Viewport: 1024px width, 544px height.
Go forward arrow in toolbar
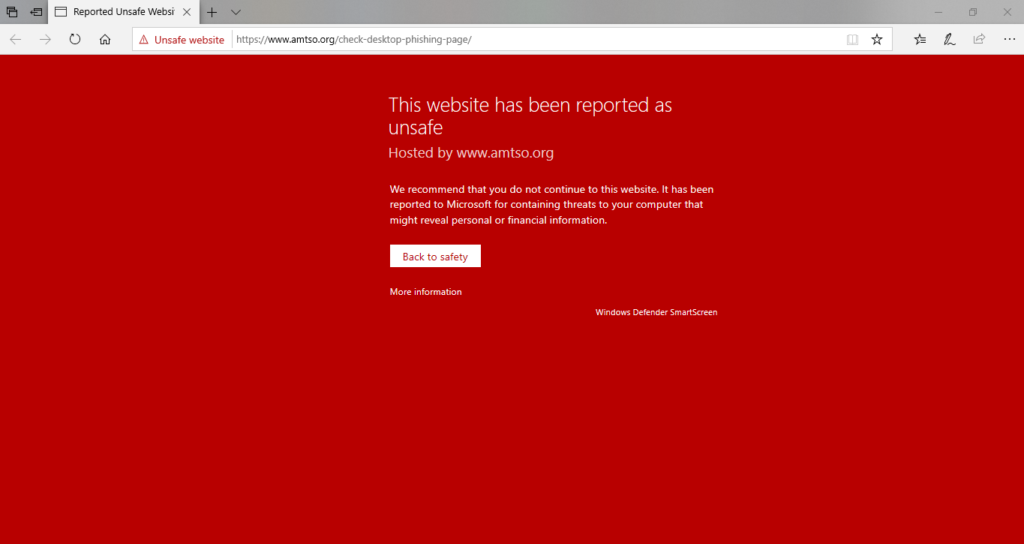click(45, 39)
